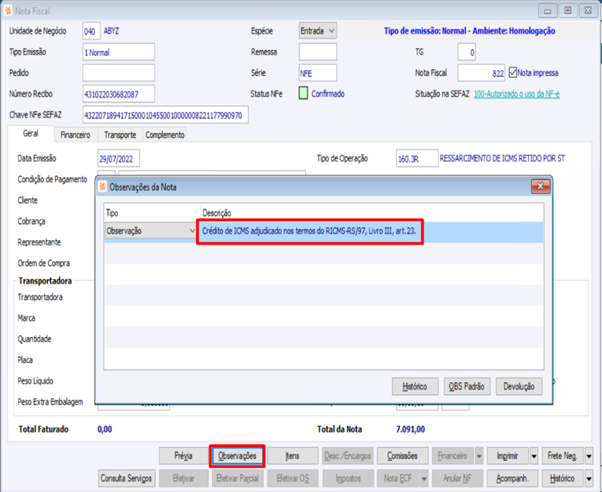Select the Crédito de ICMS adjudicado description row
The width and height of the screenshot is (602, 492).
pos(309,231)
